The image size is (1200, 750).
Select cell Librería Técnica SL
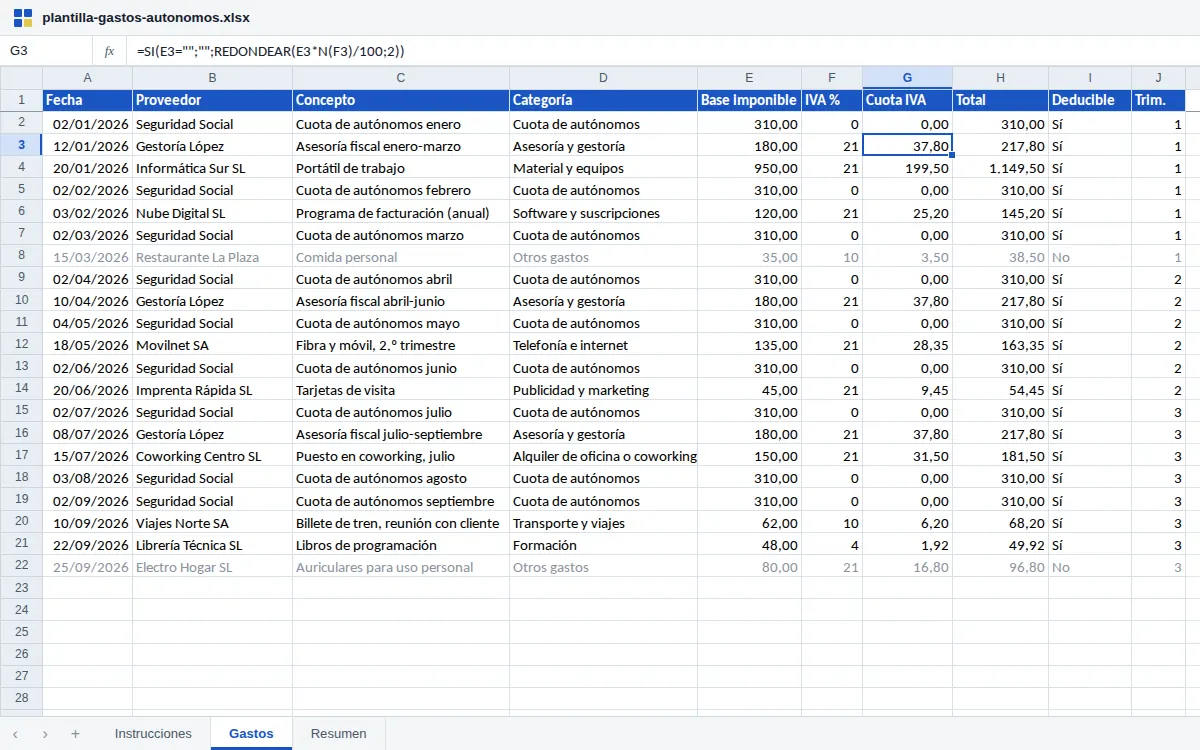pyautogui.click(x=213, y=545)
